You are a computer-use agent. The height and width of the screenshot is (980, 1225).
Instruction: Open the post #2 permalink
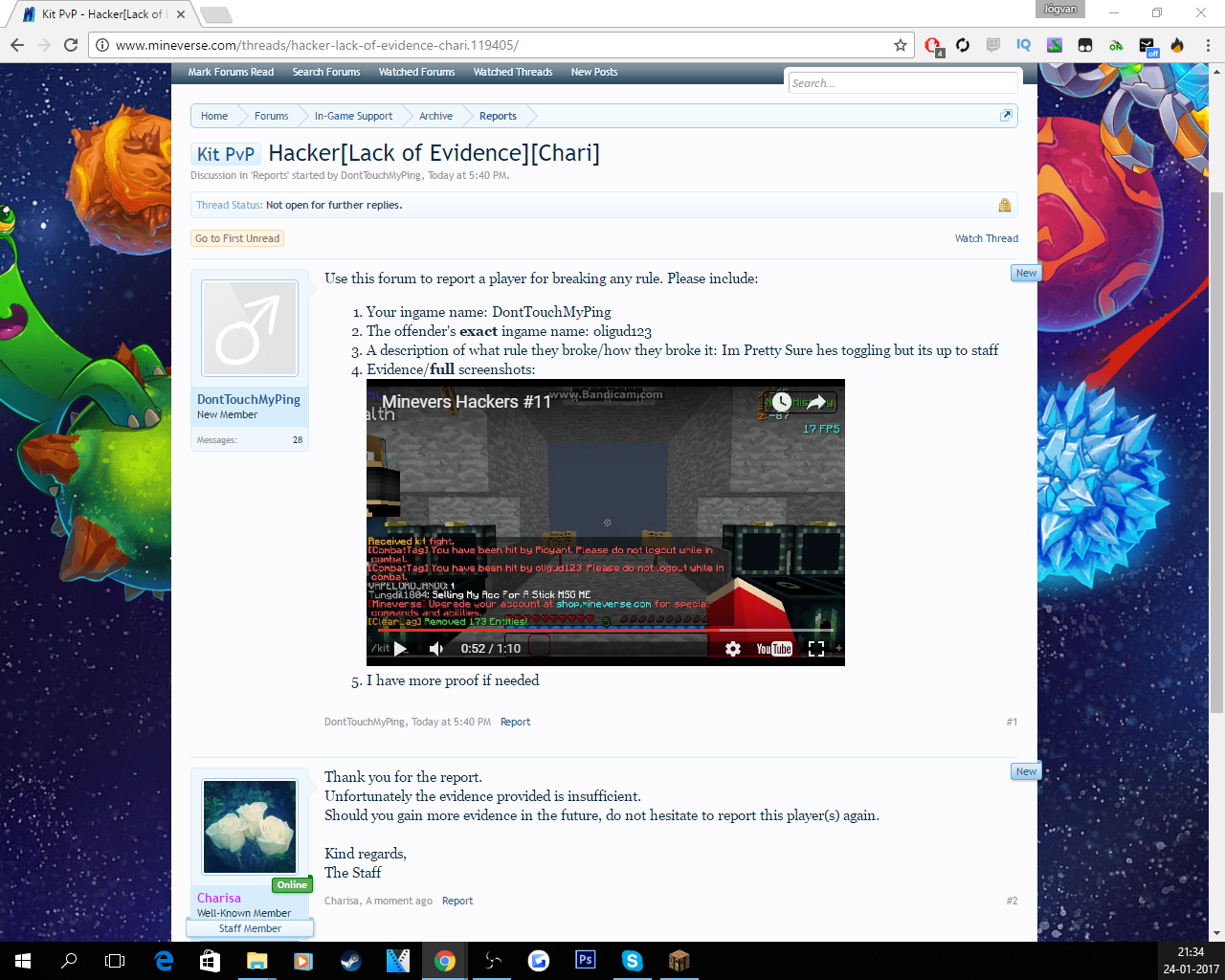(x=1012, y=901)
